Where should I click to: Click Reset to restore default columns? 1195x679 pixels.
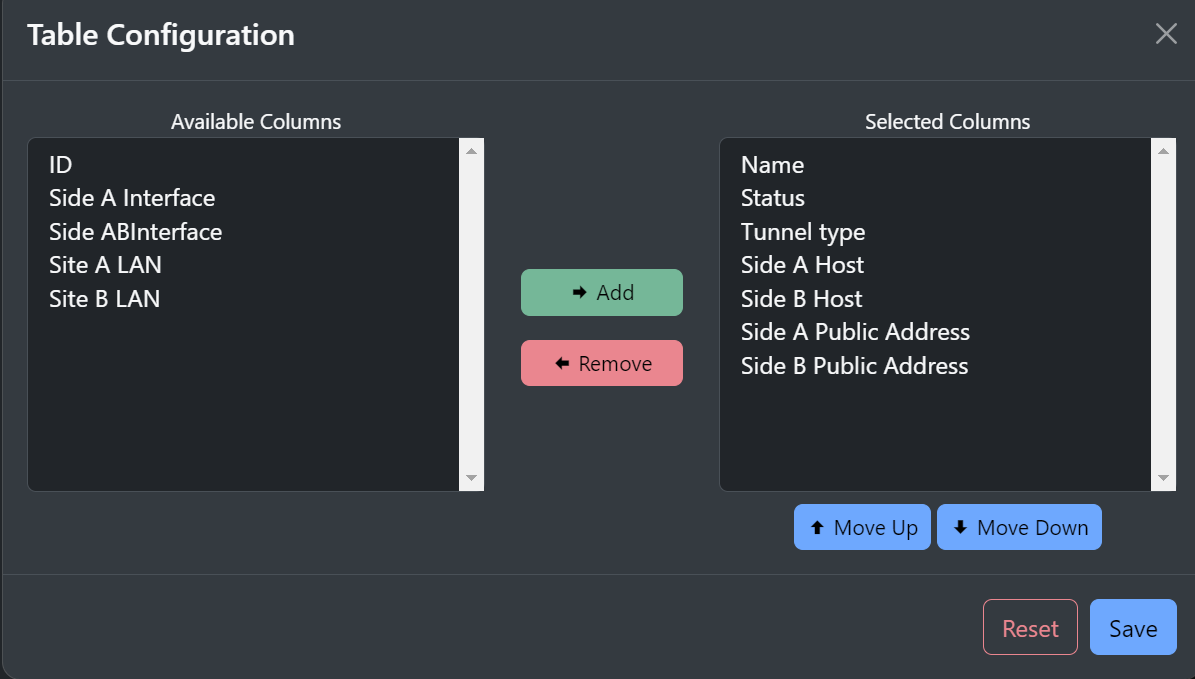tap(1030, 627)
